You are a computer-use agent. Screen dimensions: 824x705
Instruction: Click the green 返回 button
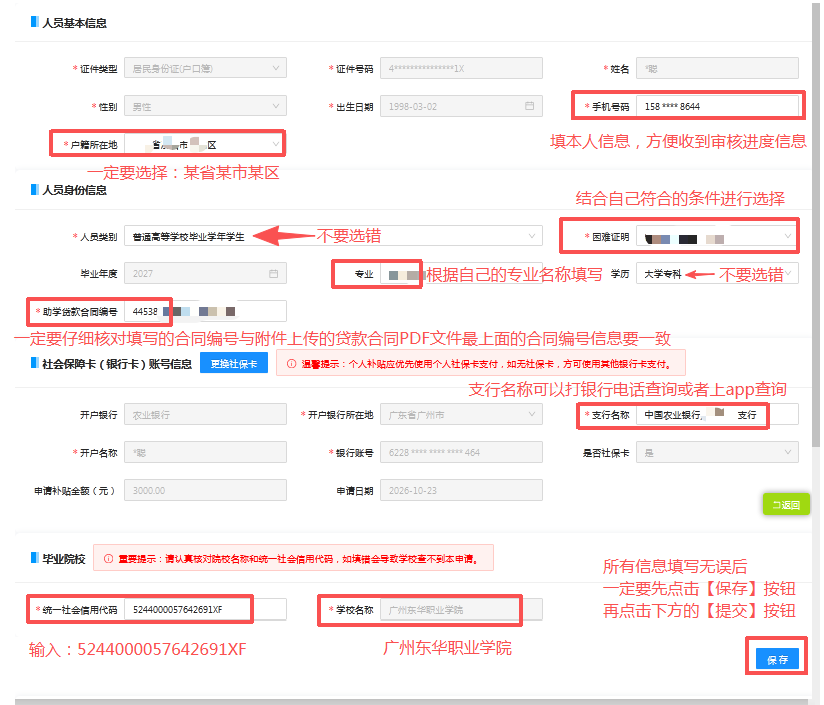tap(786, 504)
